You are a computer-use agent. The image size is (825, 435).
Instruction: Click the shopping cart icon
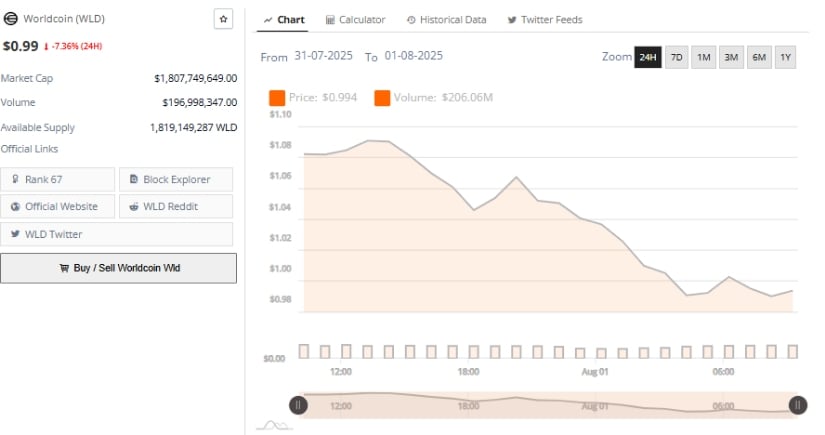click(64, 268)
